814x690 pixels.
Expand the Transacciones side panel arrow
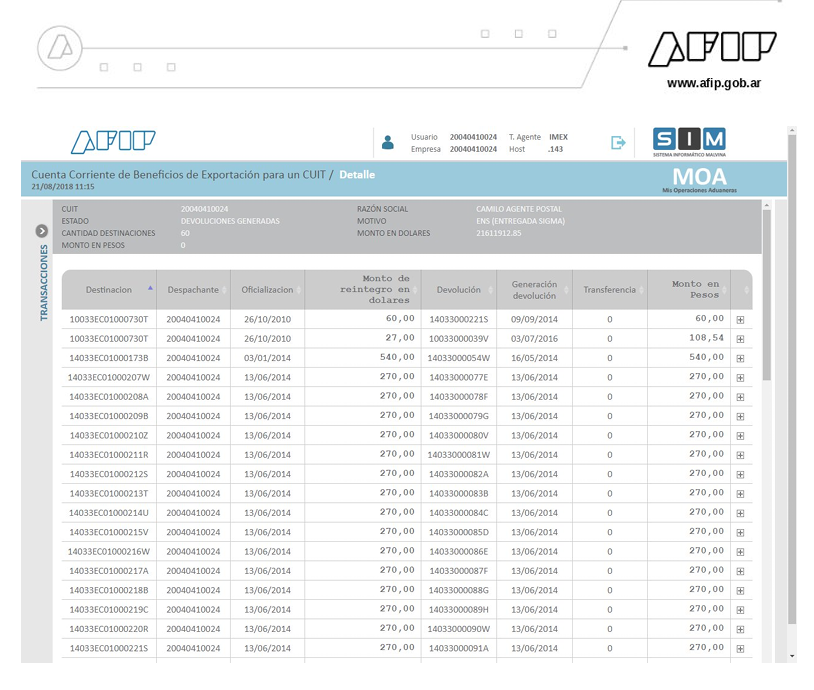[x=42, y=231]
